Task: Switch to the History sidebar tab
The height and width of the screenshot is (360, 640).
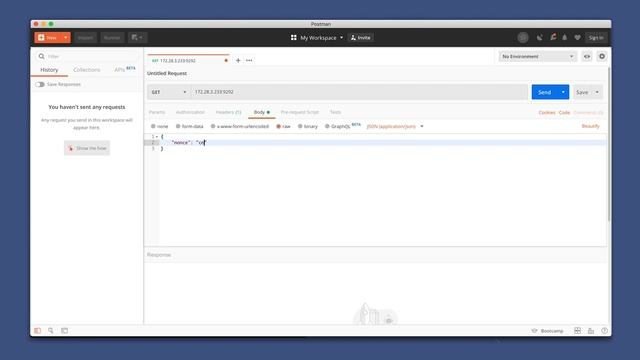Action: [49, 70]
